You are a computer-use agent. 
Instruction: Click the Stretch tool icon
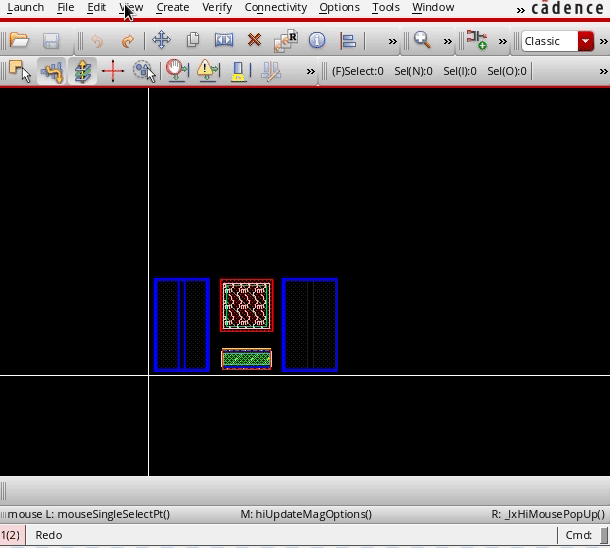[224, 41]
